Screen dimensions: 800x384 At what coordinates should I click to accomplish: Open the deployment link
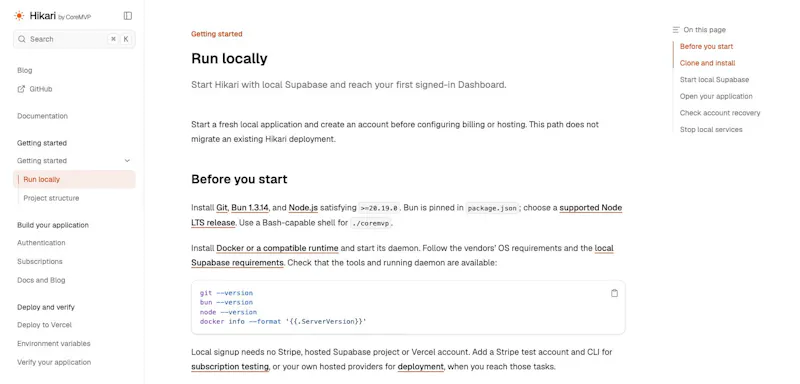(x=421, y=367)
